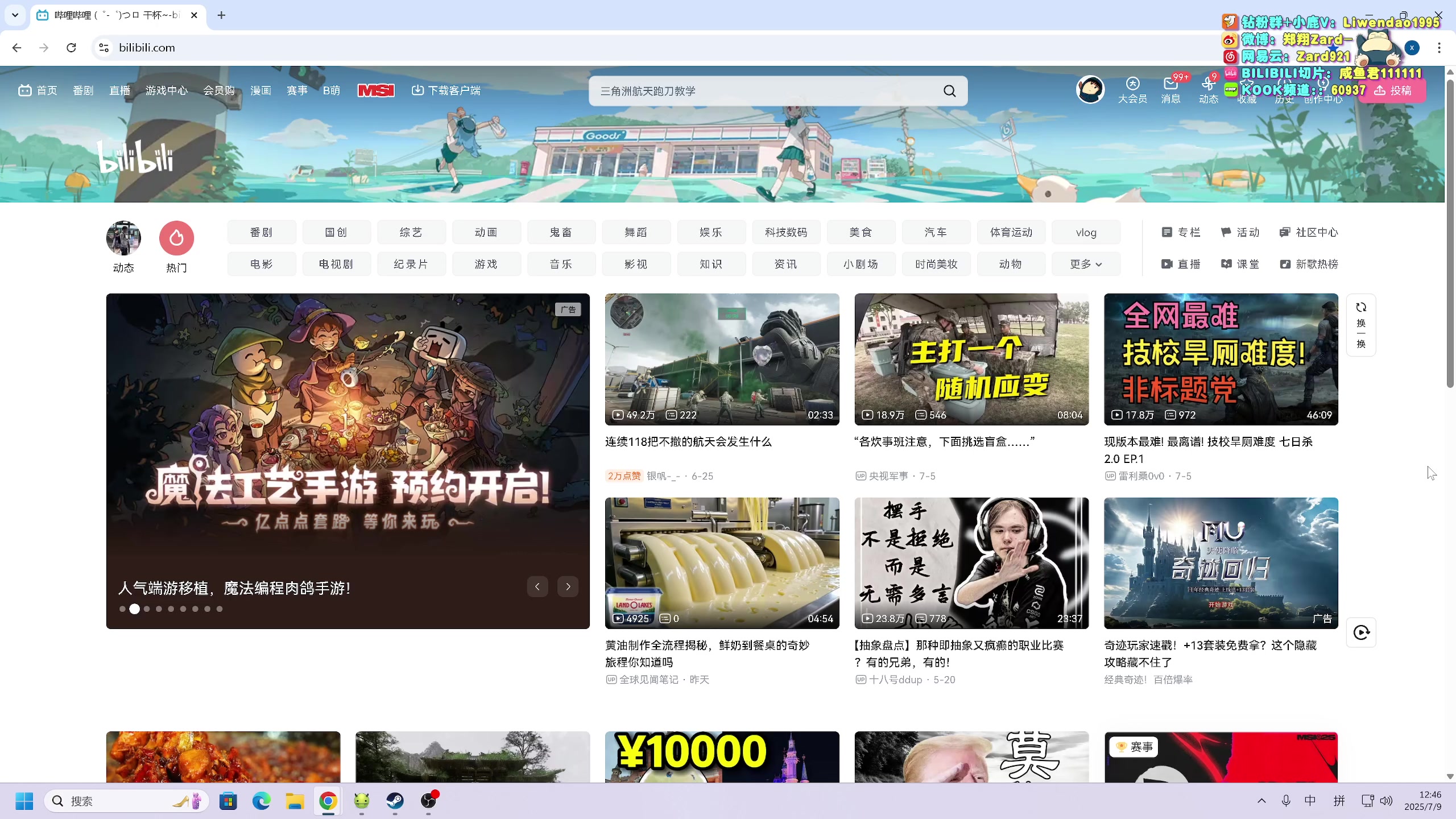Open the 黄油制作全流程揭秘 video thumbnail
The image size is (1456, 819).
point(722,563)
